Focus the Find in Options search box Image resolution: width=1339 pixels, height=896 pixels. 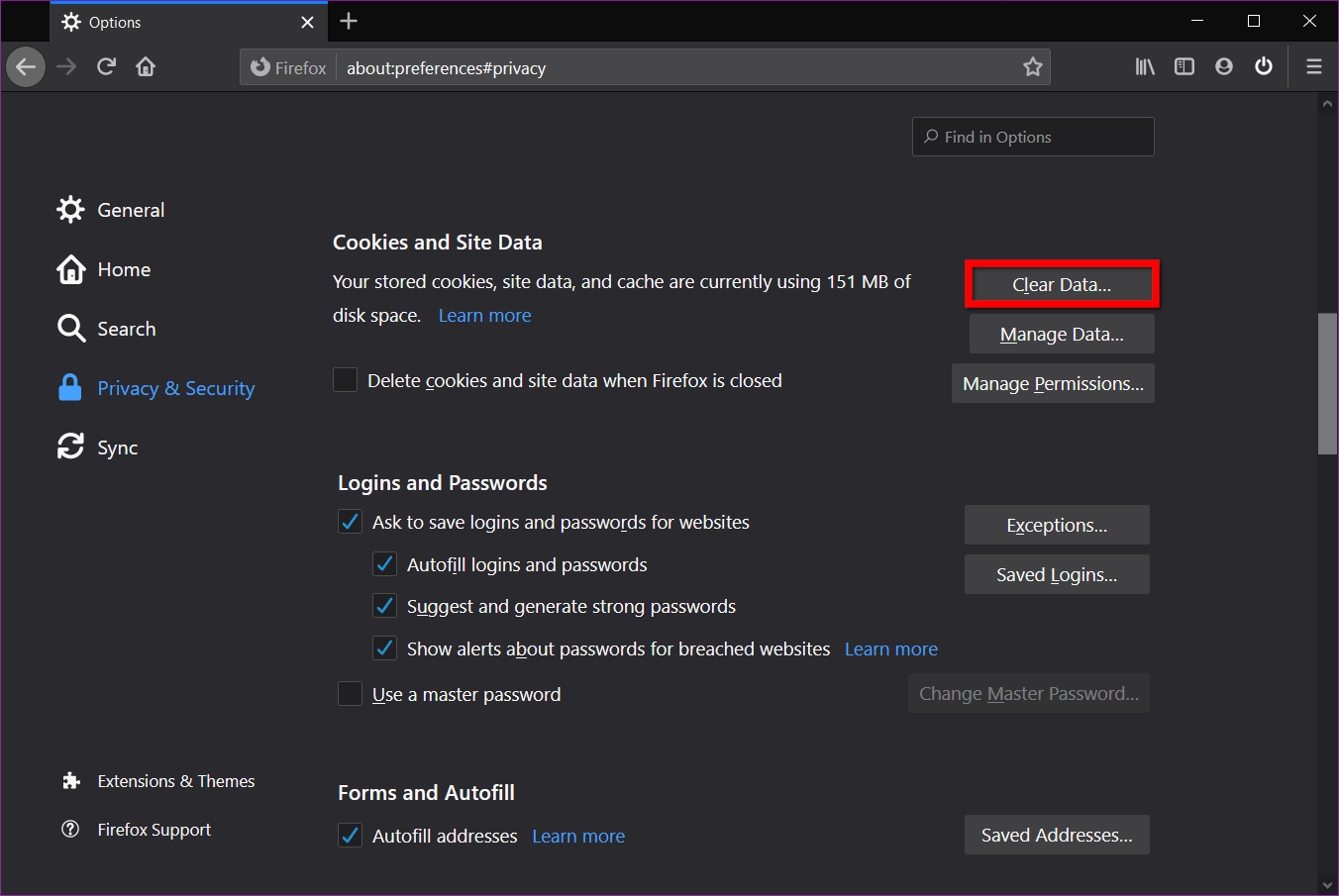[1033, 137]
